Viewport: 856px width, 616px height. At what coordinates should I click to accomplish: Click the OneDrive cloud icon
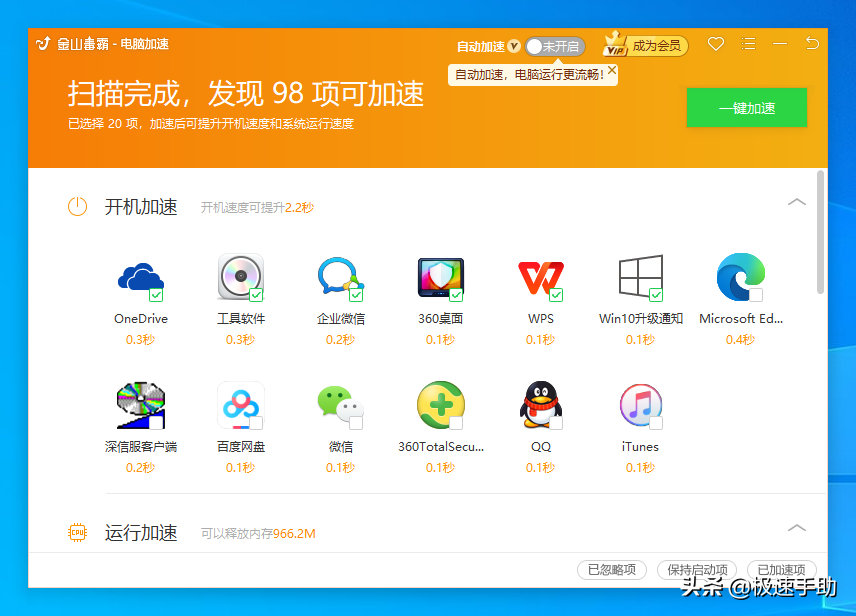(139, 277)
